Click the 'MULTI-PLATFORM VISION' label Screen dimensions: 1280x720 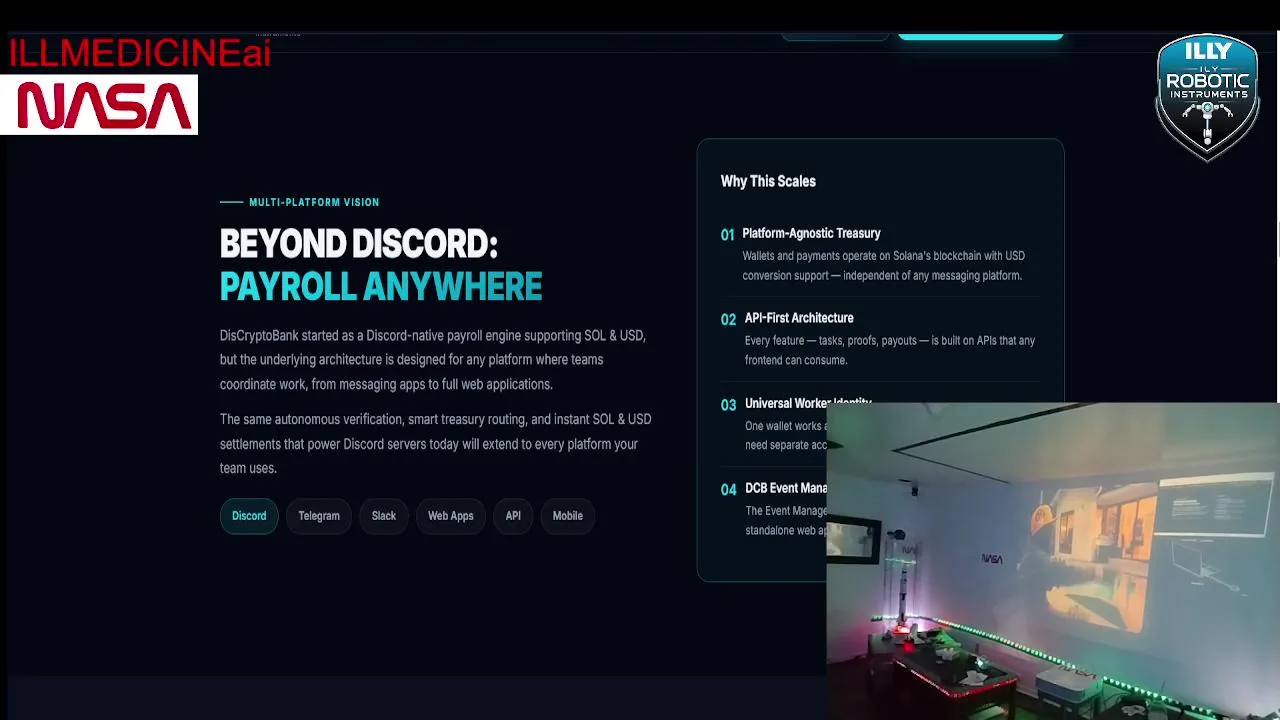point(314,202)
